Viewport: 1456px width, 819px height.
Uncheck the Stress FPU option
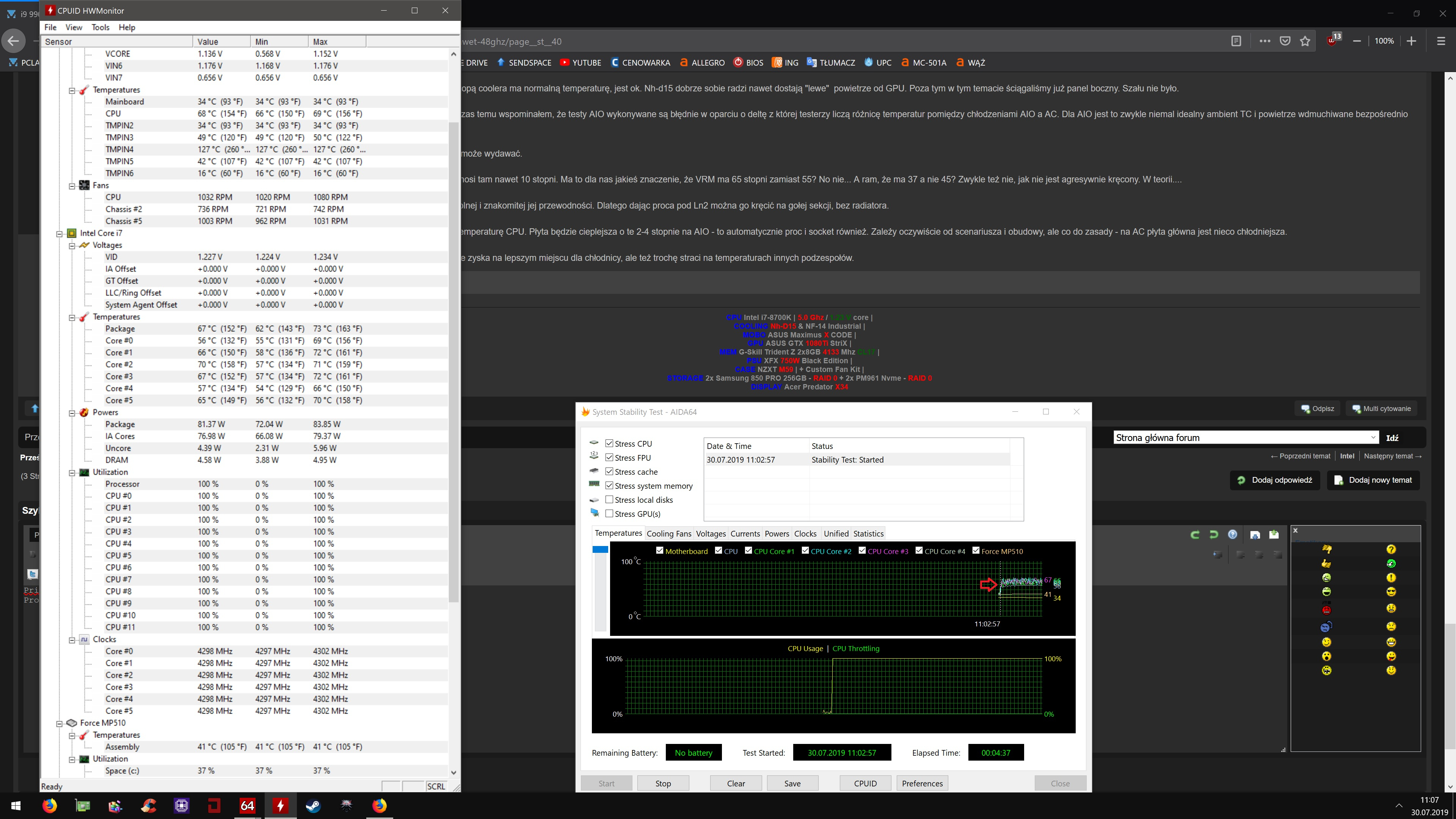click(x=609, y=458)
